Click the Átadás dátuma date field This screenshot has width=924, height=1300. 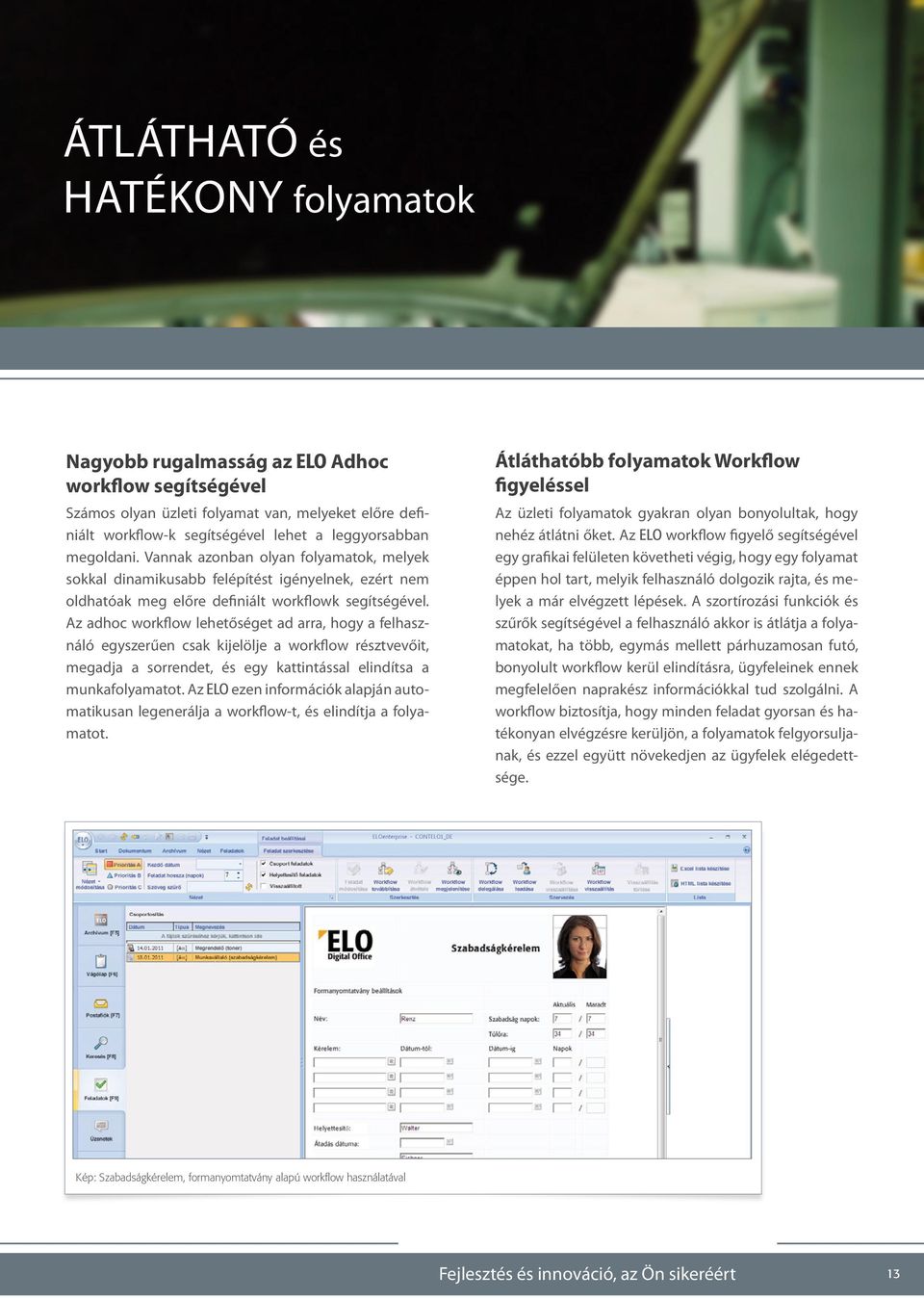click(422, 1143)
